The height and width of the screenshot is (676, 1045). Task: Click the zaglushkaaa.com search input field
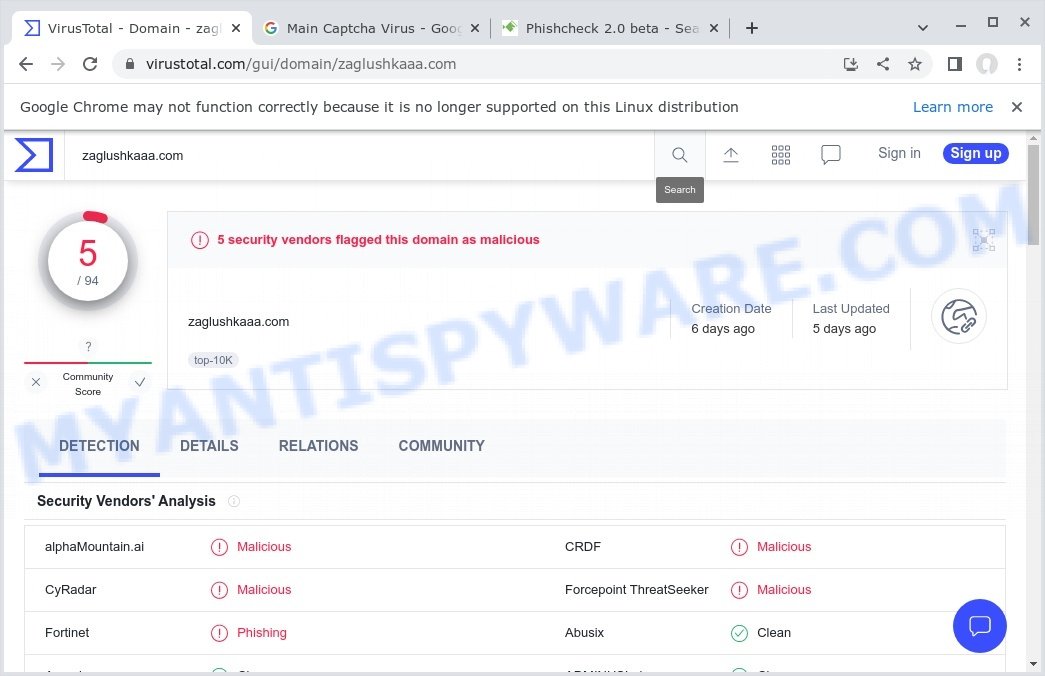360,155
